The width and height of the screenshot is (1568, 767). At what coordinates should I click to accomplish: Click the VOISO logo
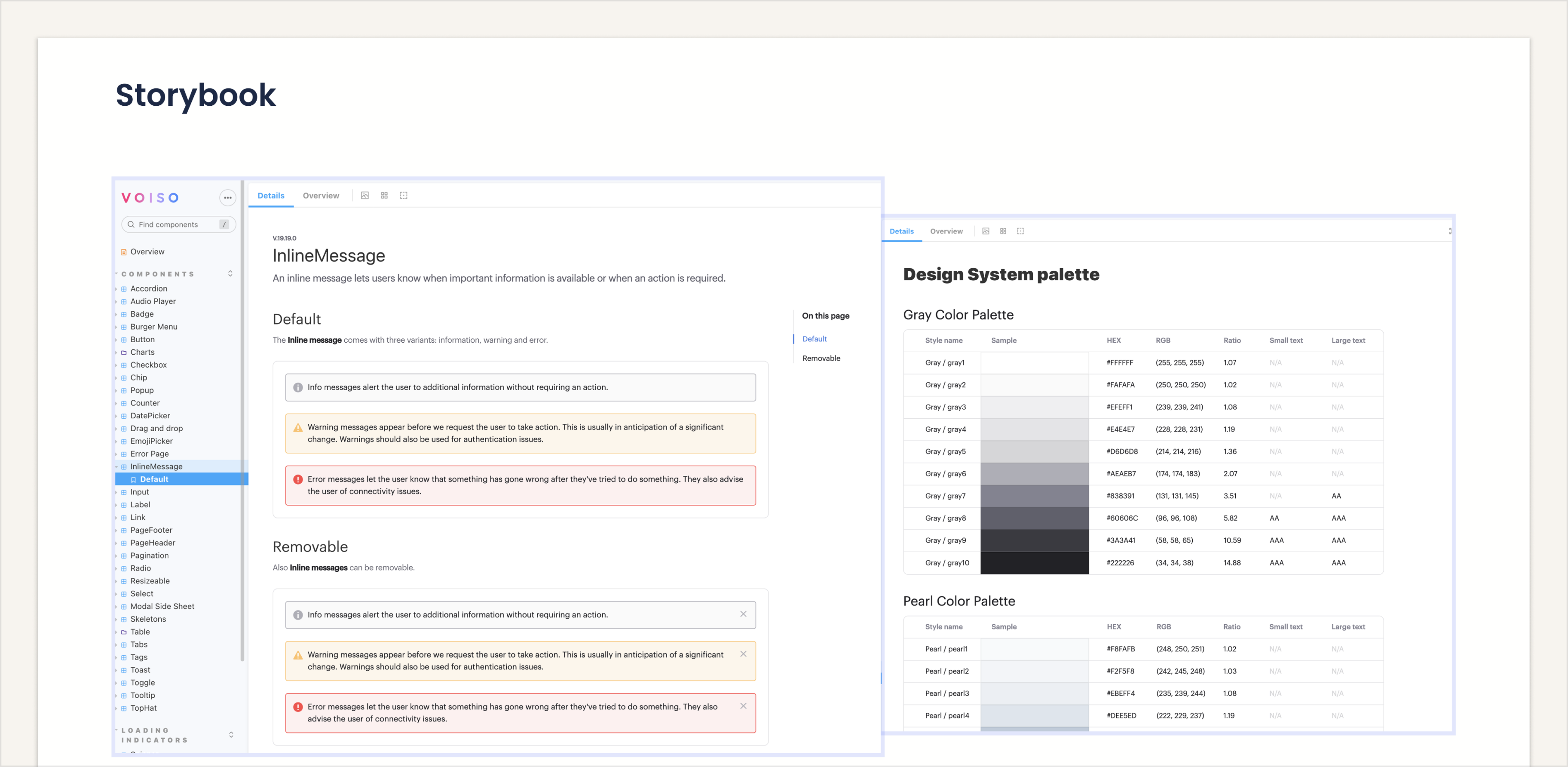150,198
